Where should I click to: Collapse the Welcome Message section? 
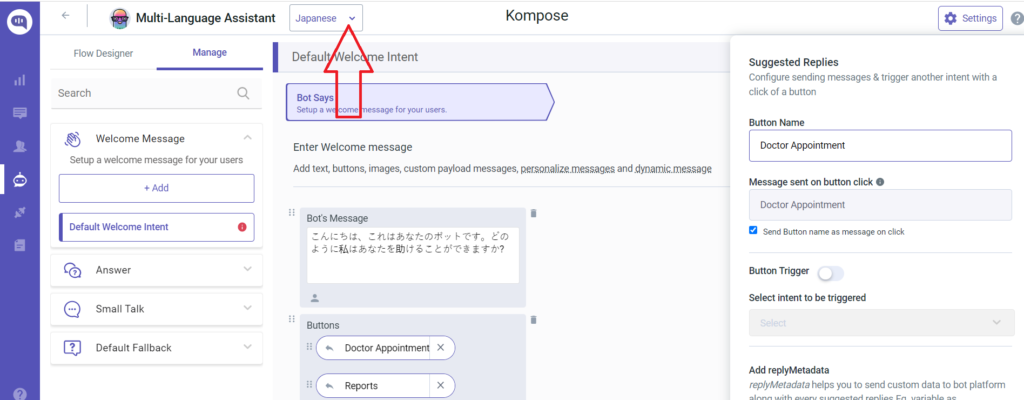click(x=248, y=138)
